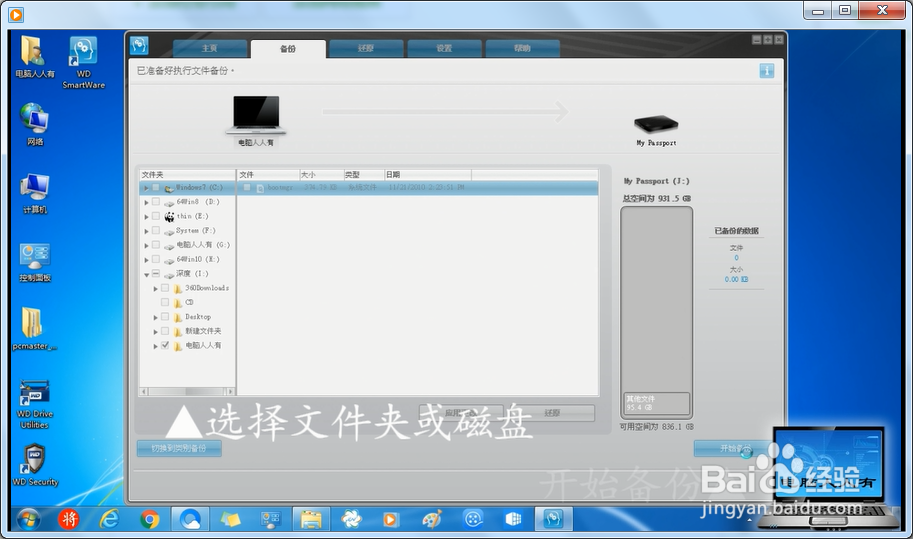Open the Control Panel taskbar icon

(x=270, y=519)
